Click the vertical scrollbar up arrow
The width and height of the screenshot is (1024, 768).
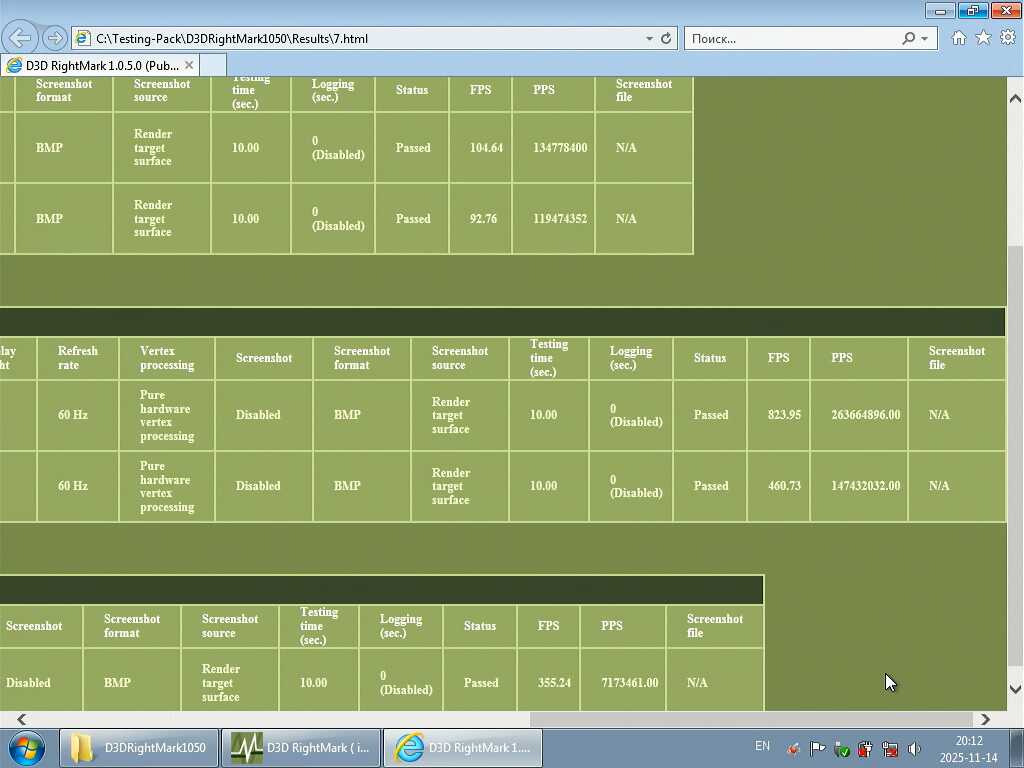click(1015, 99)
